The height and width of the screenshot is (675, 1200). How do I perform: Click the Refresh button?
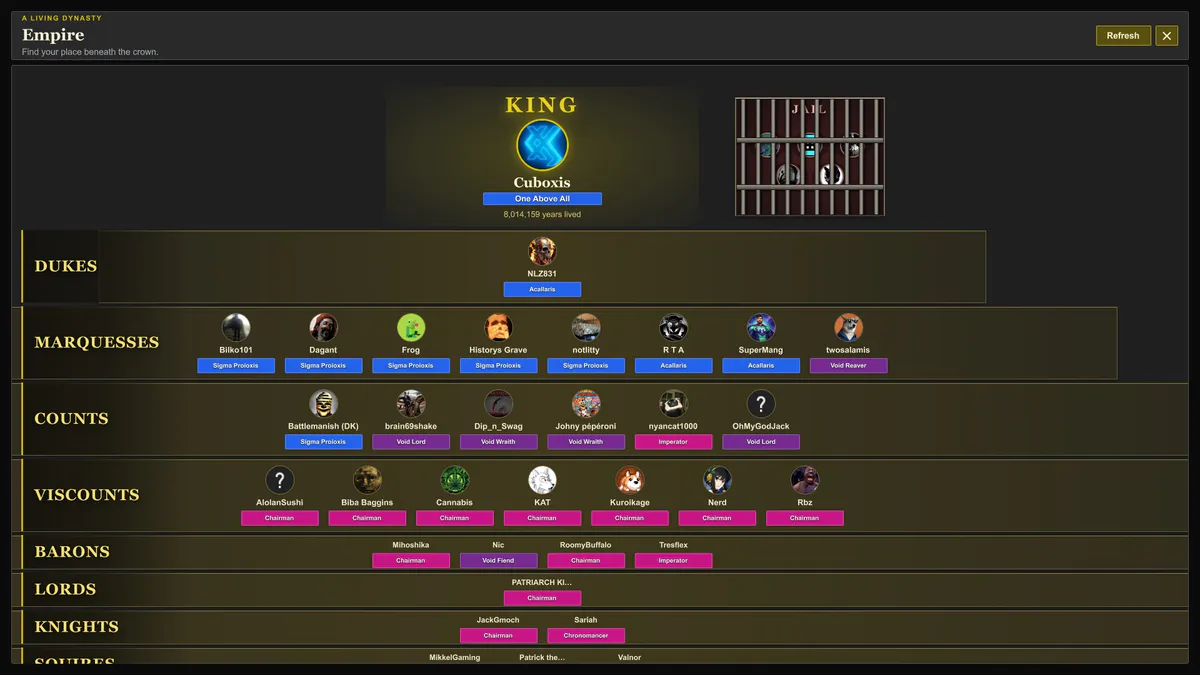1123,36
